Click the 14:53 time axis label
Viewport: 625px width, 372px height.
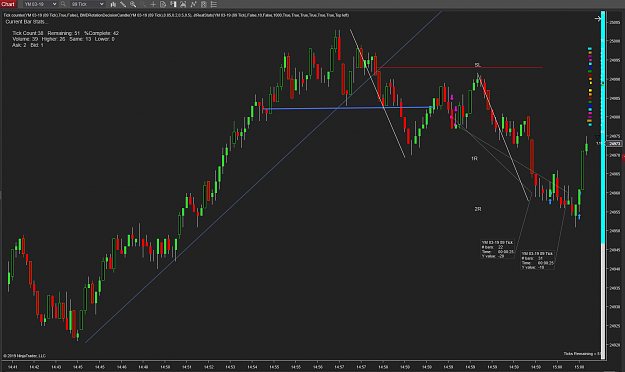point(230,367)
